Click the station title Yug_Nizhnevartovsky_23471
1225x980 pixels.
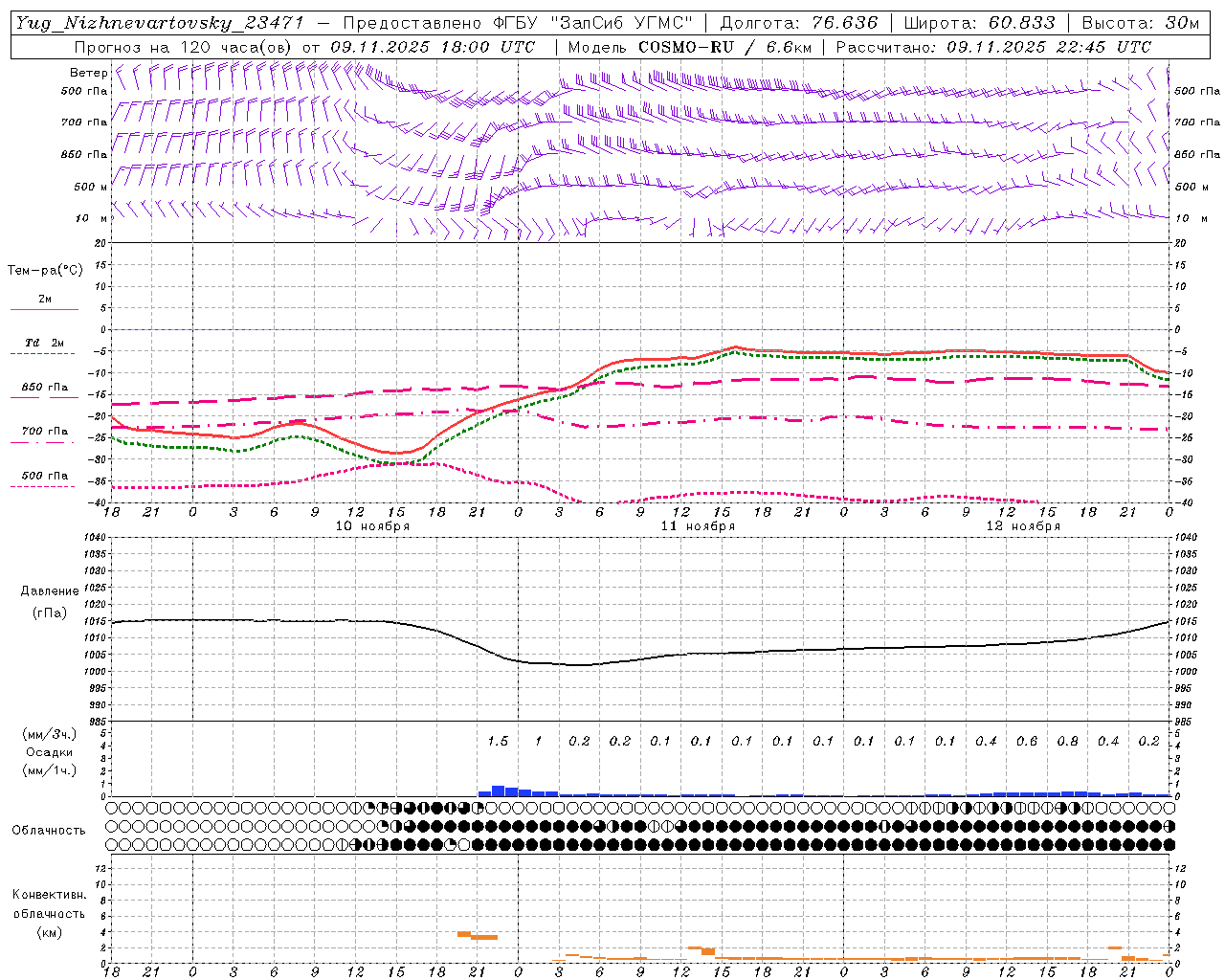click(x=160, y=24)
